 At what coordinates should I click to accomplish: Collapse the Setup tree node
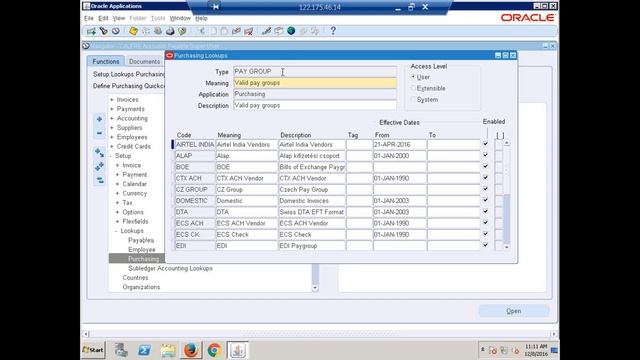pyautogui.click(x=111, y=156)
